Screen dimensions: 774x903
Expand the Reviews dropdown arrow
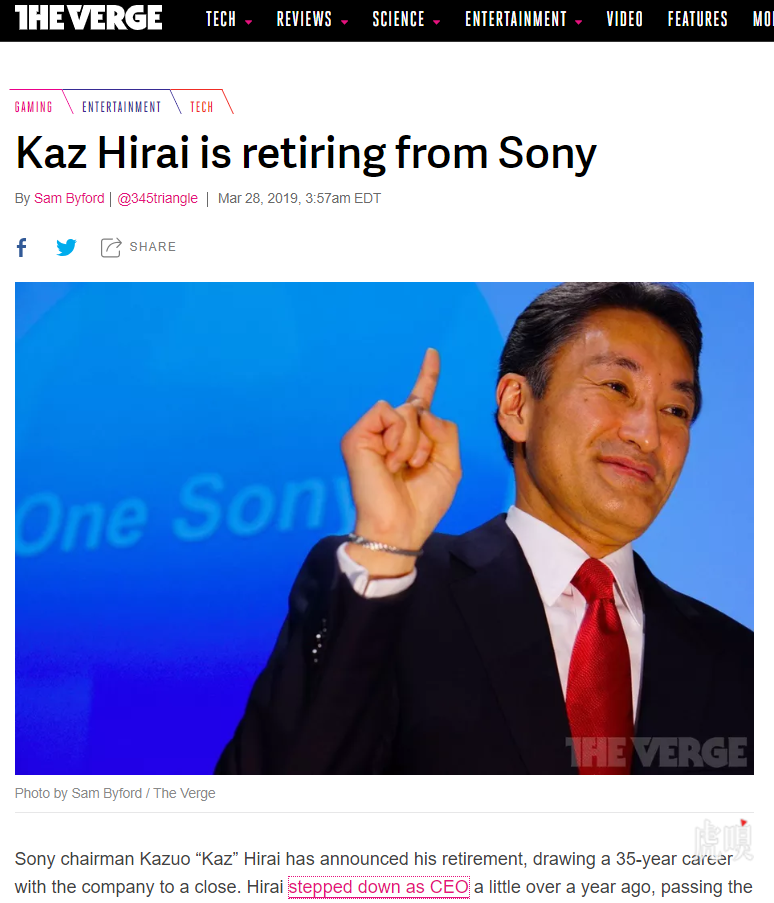point(344,22)
